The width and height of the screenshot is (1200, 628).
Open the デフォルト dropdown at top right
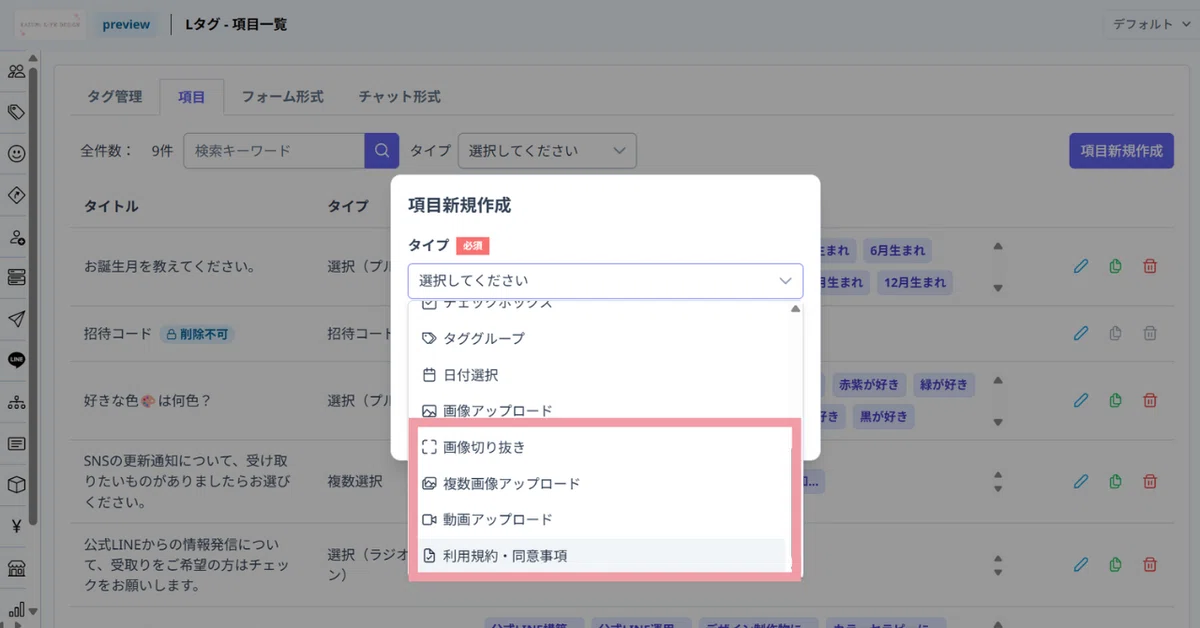click(1150, 24)
